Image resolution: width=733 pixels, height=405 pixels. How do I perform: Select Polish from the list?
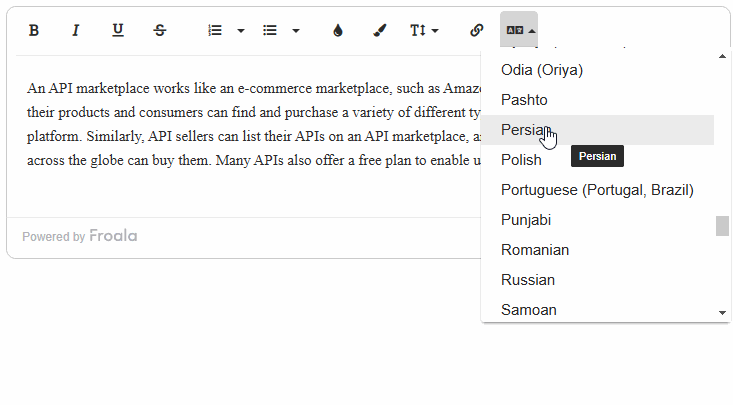point(597,160)
